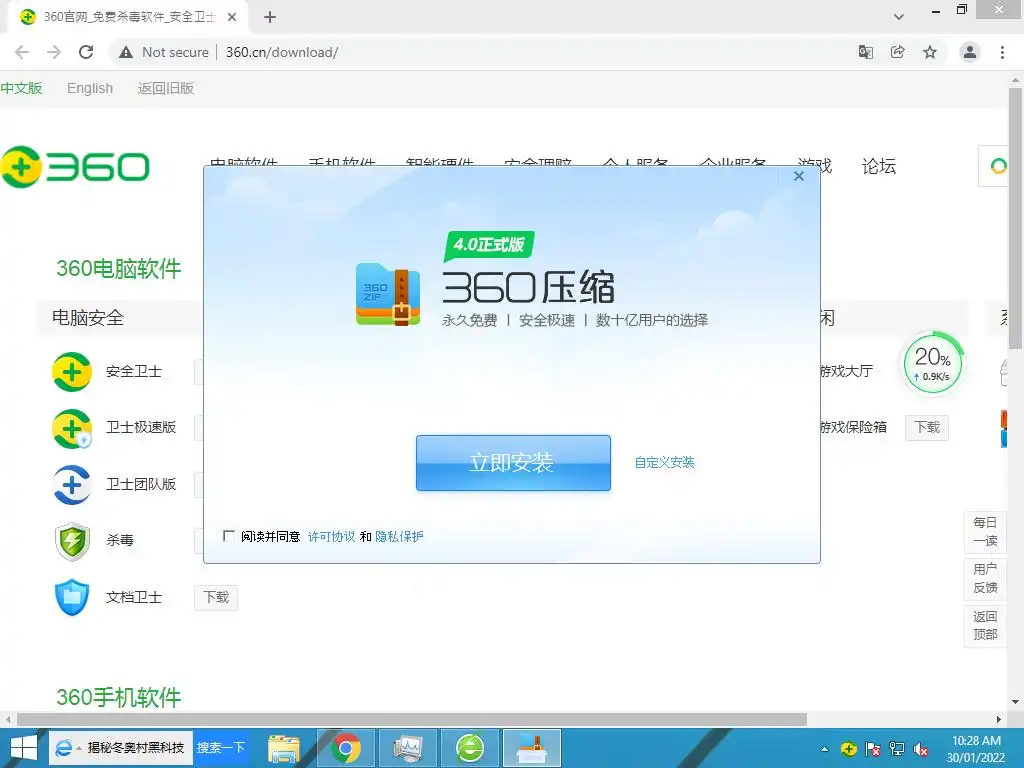This screenshot has width=1024, height=768.
Task: Click the 下载 button next to 文档卫士
Action: click(x=216, y=598)
